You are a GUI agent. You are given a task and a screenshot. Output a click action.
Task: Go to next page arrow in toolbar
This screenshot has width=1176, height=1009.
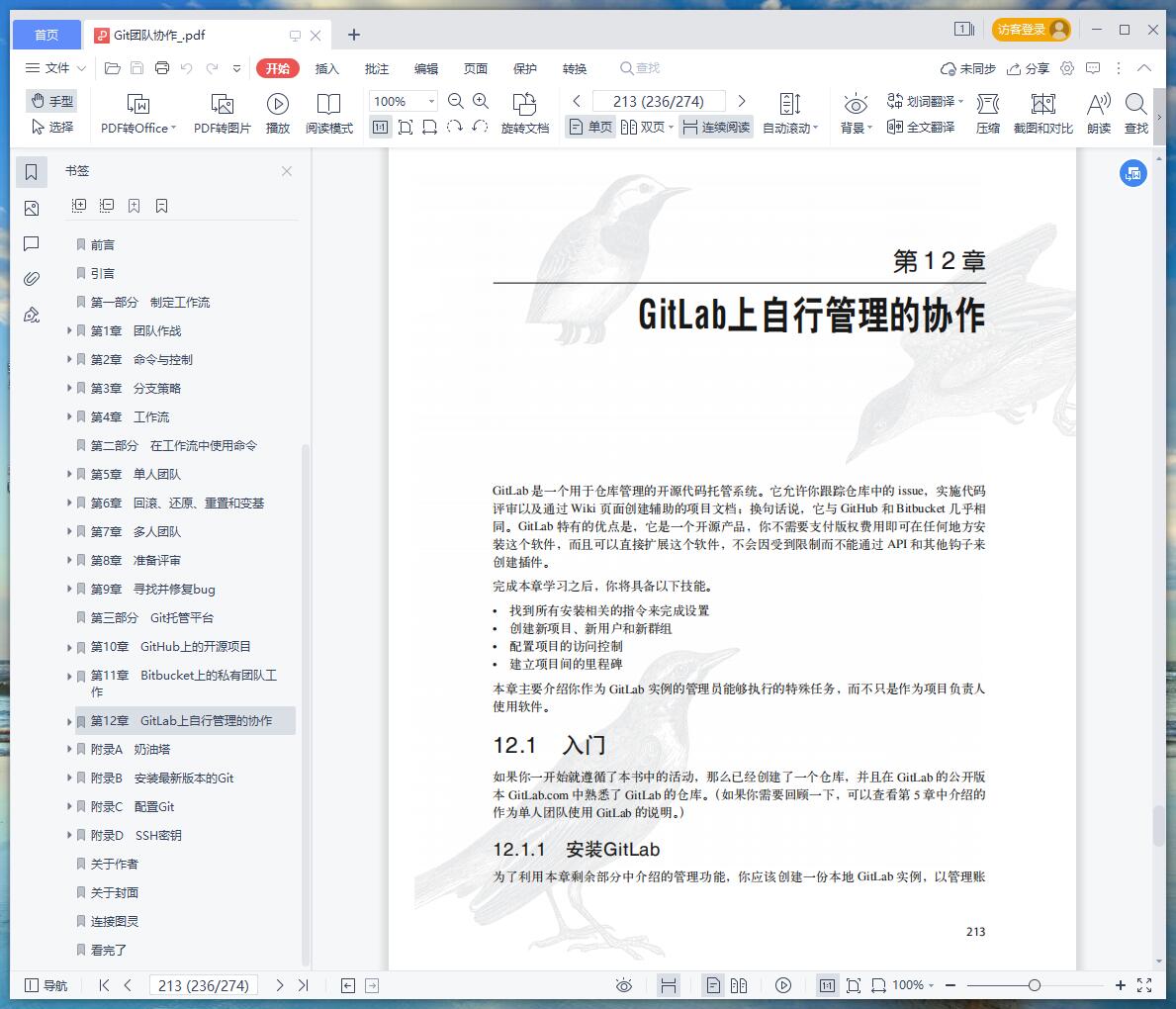pyautogui.click(x=742, y=101)
